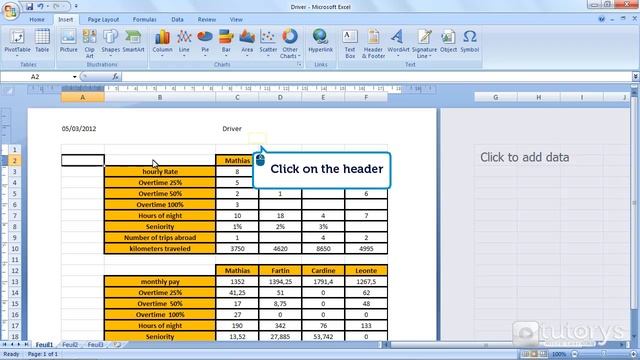Insert an embedded Object
The width and height of the screenshot is (640, 360).
tap(448, 41)
